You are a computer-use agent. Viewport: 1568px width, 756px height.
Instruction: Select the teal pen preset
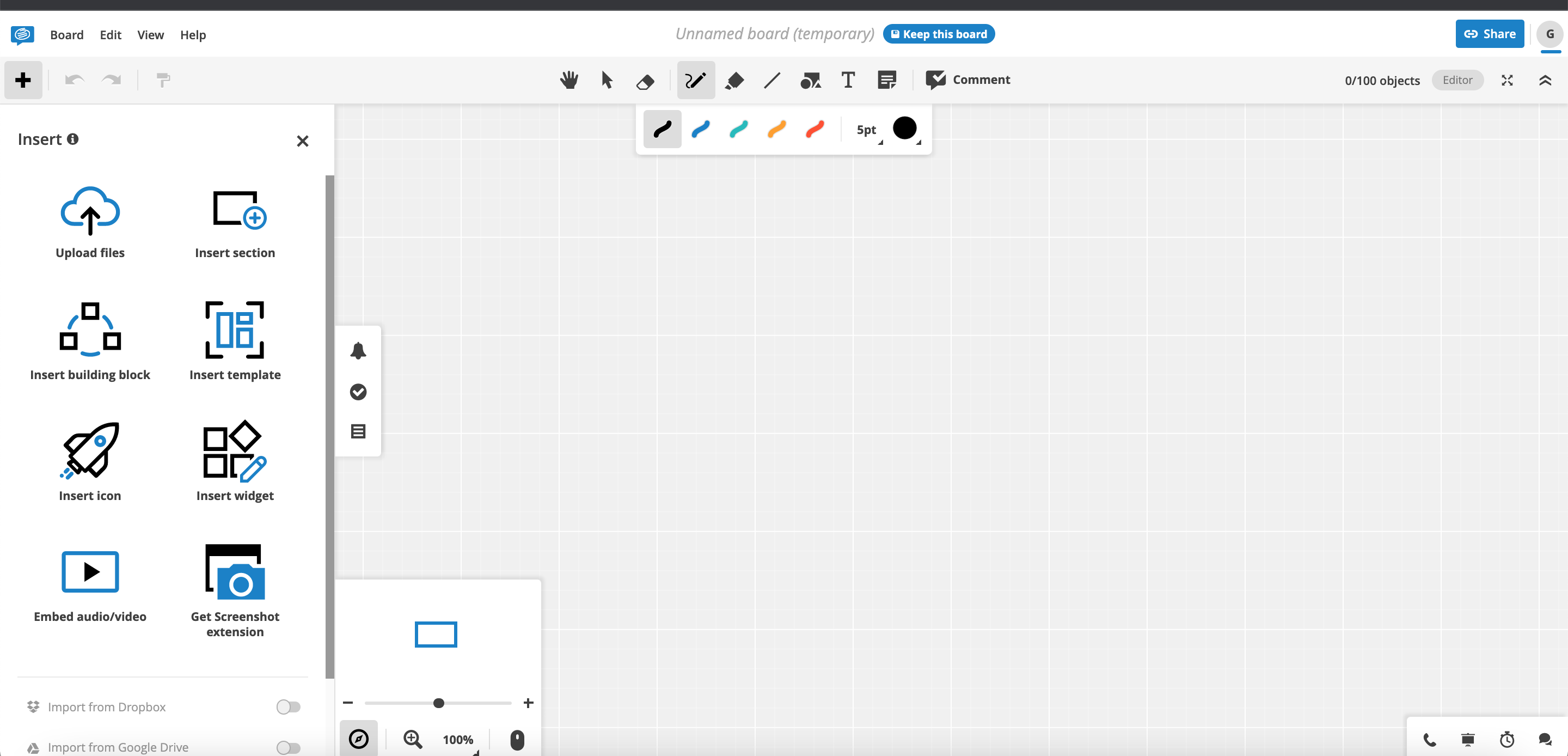pos(738,129)
